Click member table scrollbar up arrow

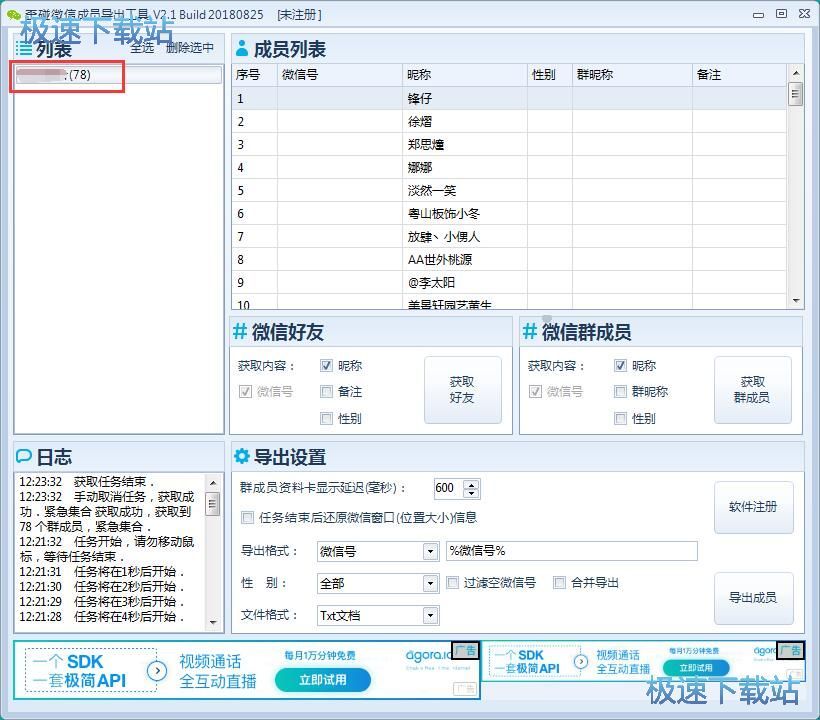[795, 73]
